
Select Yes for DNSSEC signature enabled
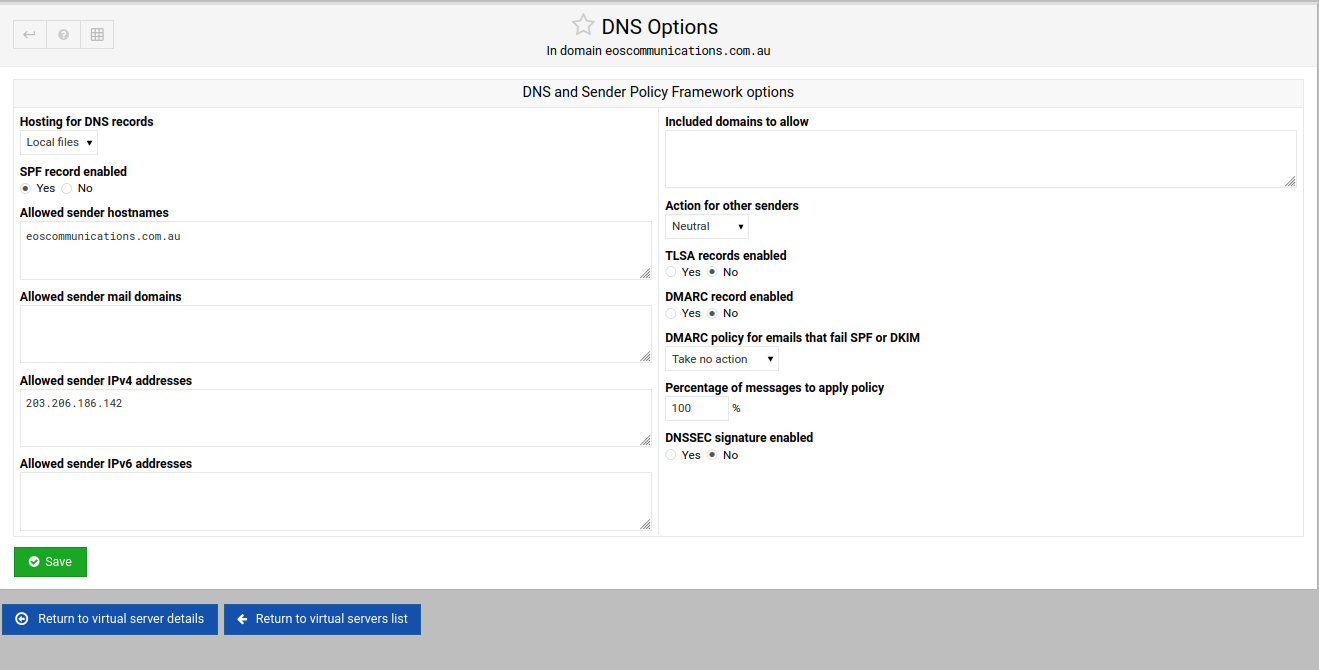pos(671,455)
